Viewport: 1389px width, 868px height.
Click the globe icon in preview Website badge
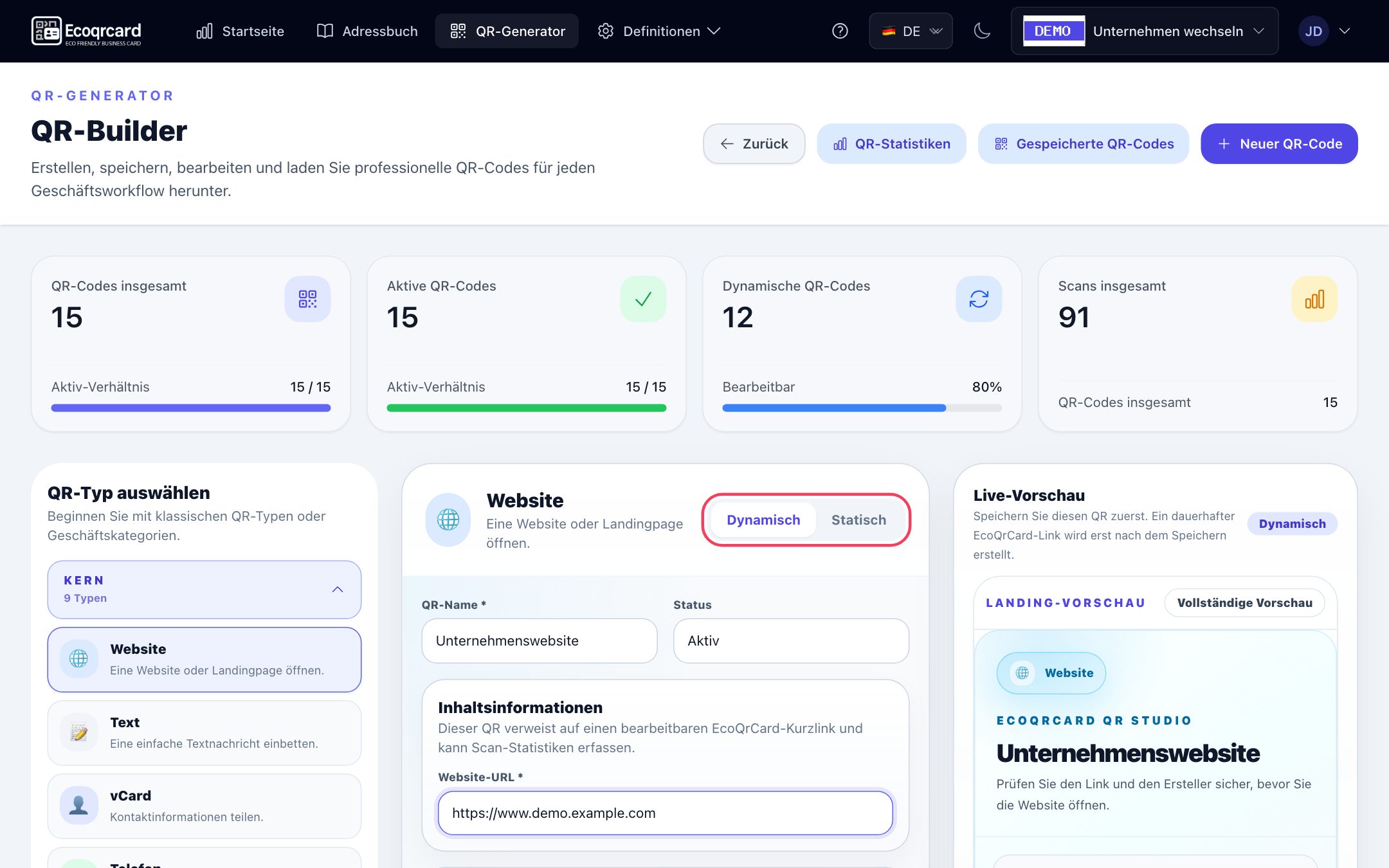point(1022,673)
